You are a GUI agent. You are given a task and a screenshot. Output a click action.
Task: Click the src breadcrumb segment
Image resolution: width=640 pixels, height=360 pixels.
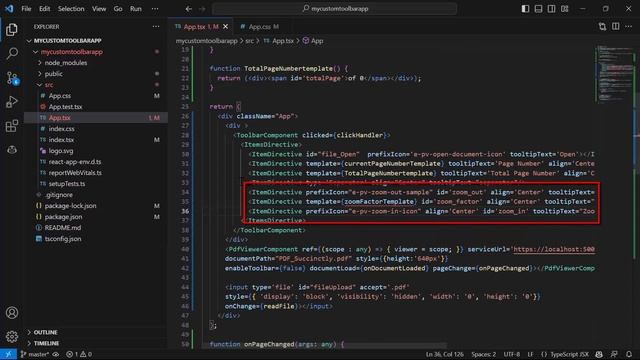(x=249, y=41)
